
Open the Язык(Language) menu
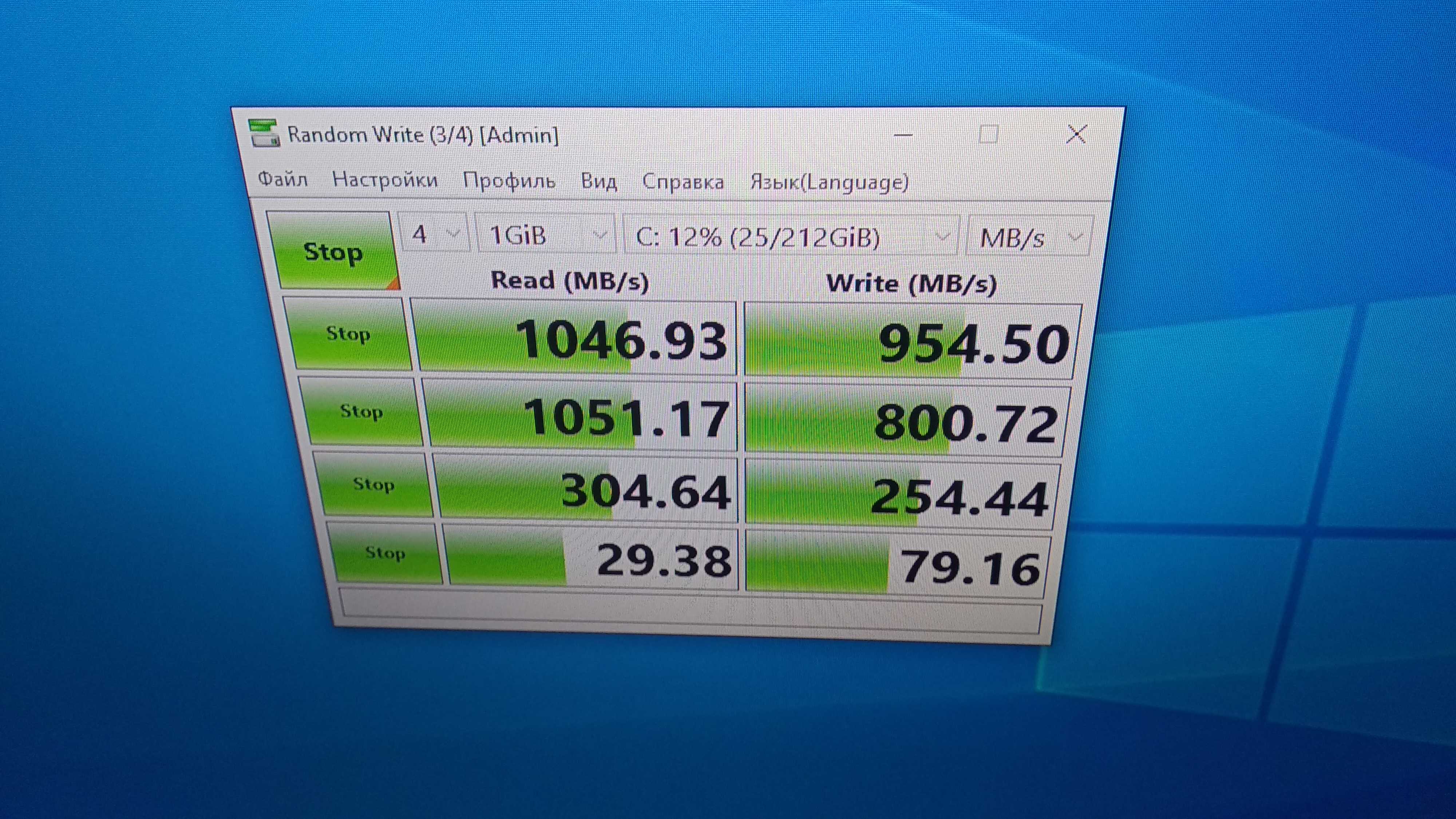coord(828,183)
